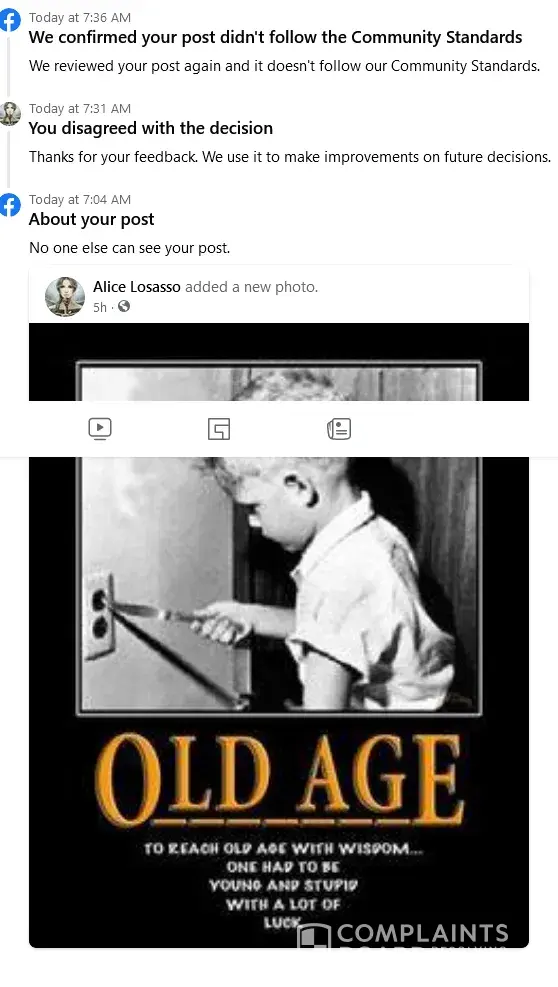Image resolution: width=558 pixels, height=987 pixels.
Task: Click the globe public audience icon
Action: (124, 307)
